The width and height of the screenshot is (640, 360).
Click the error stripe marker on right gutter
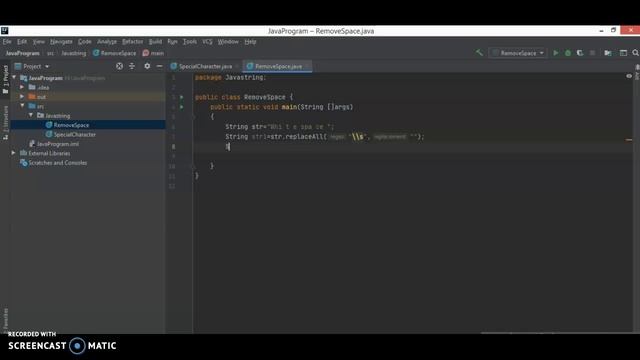pyautogui.click(x=629, y=140)
